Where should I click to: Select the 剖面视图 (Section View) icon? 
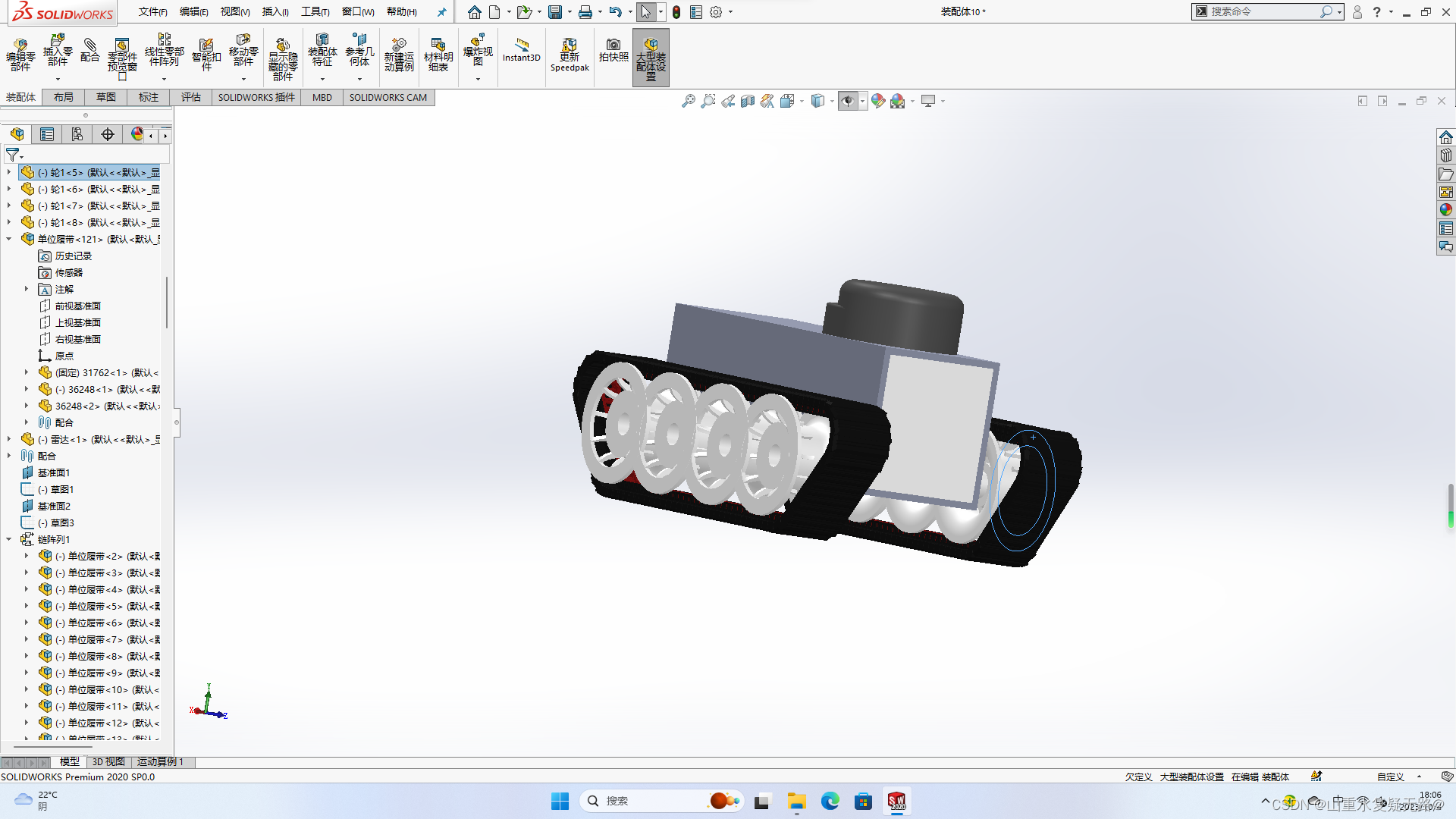(748, 100)
